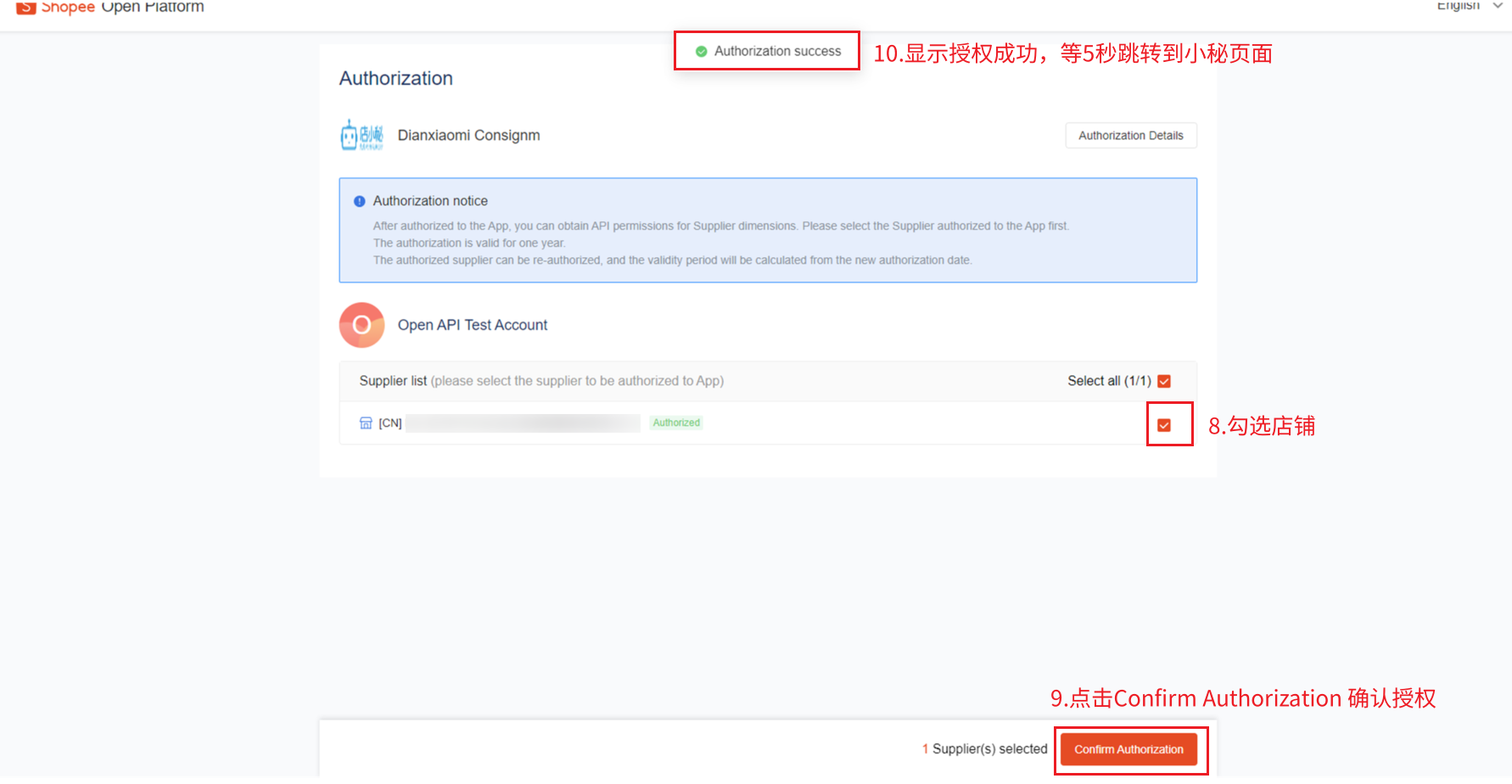This screenshot has width=1512, height=784.
Task: Toggle the Select all (1/1) checkbox
Action: (x=1164, y=381)
